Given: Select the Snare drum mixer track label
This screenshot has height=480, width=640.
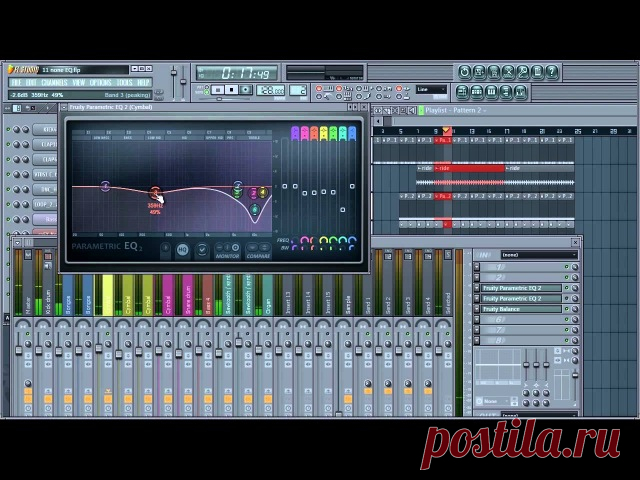Looking at the screenshot, I should (188, 295).
